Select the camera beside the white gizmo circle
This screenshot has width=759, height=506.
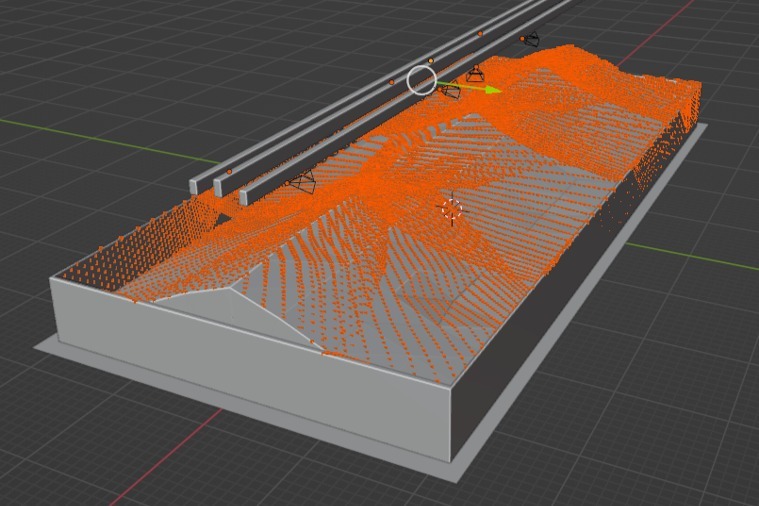(450, 91)
